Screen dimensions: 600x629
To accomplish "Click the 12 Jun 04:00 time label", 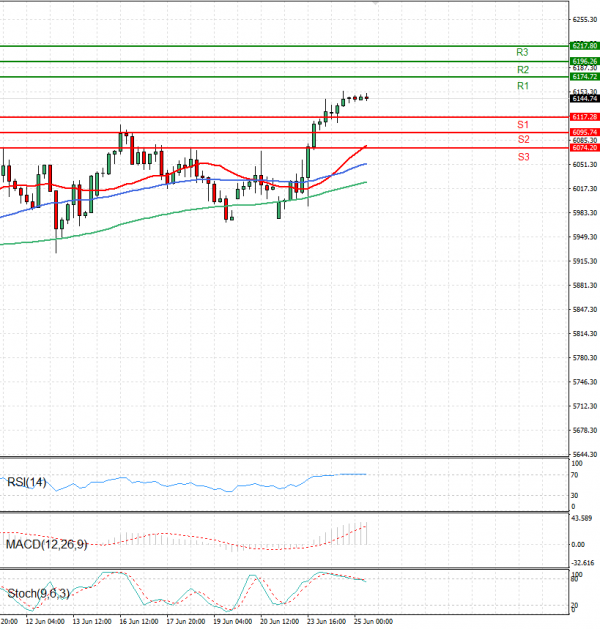I will [45, 621].
